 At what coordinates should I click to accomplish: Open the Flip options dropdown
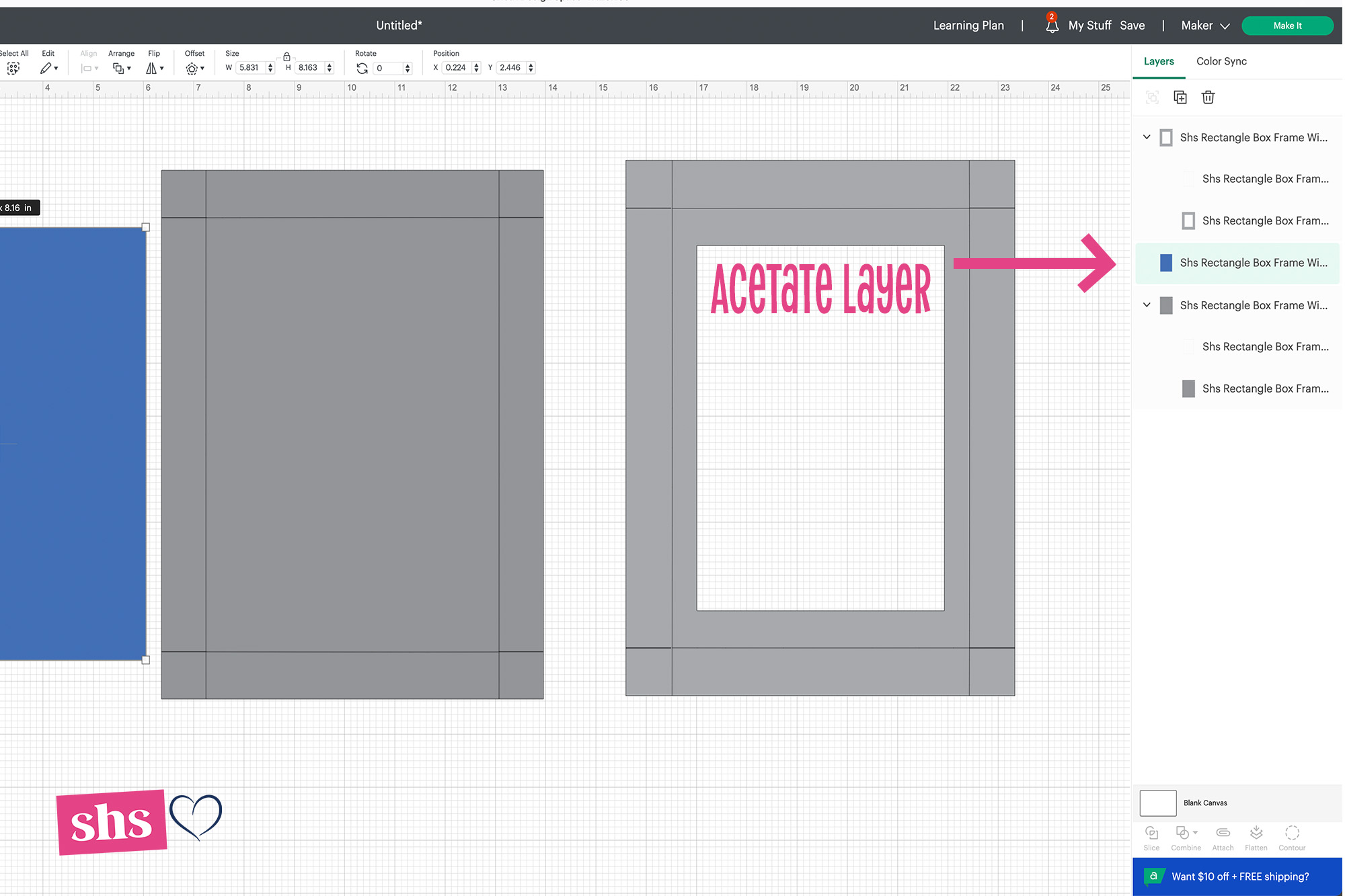[x=155, y=68]
